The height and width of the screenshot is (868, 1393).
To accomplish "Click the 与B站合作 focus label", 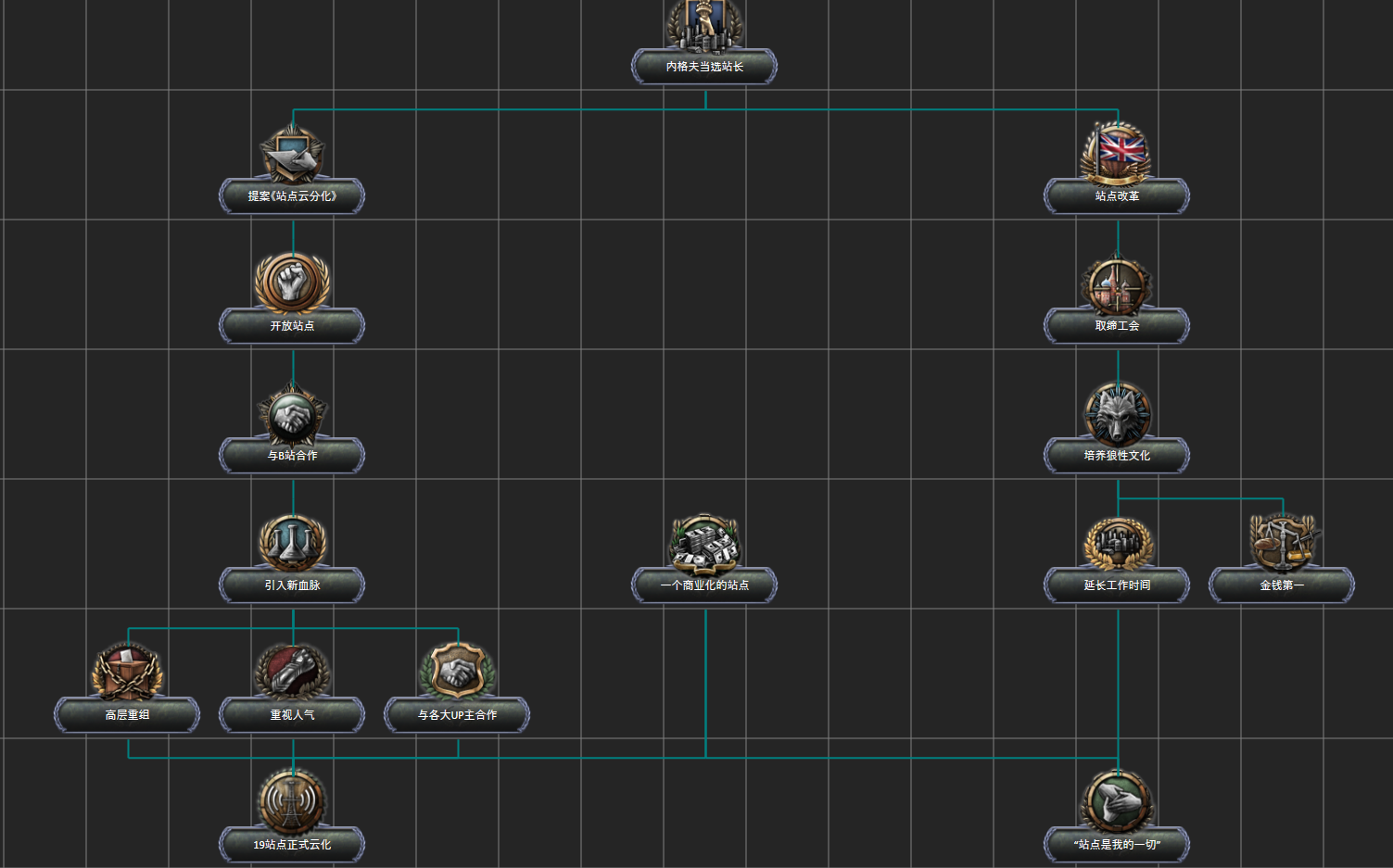I will [292, 456].
